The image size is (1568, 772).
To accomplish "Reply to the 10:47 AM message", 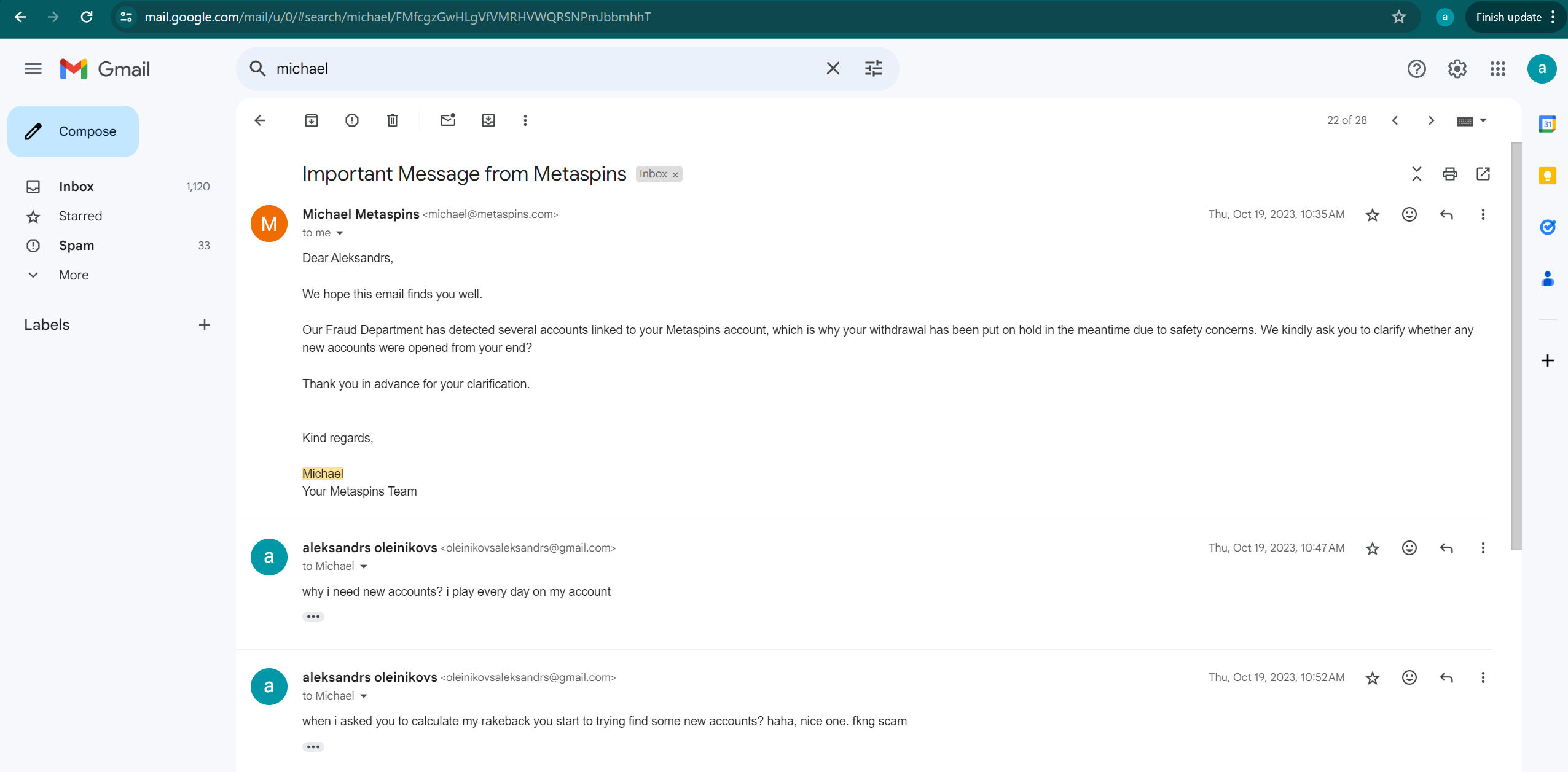I will click(1446, 548).
